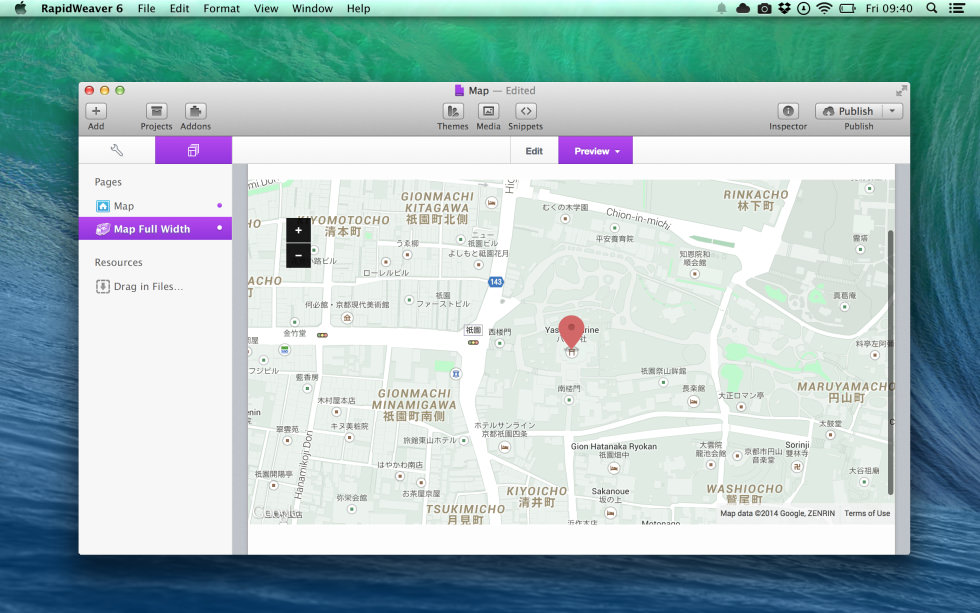Screen dimensions: 980x613
Task: Select the Map Full Width page
Action: pos(155,229)
